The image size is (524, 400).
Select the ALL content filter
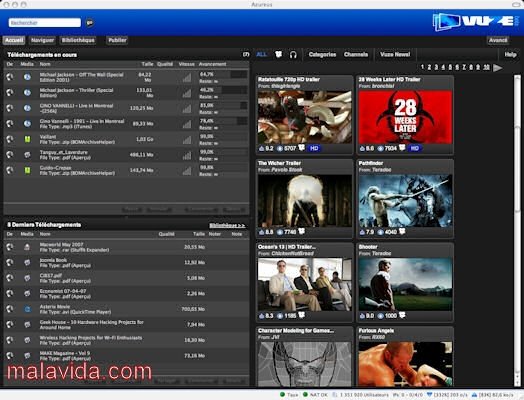(262, 54)
